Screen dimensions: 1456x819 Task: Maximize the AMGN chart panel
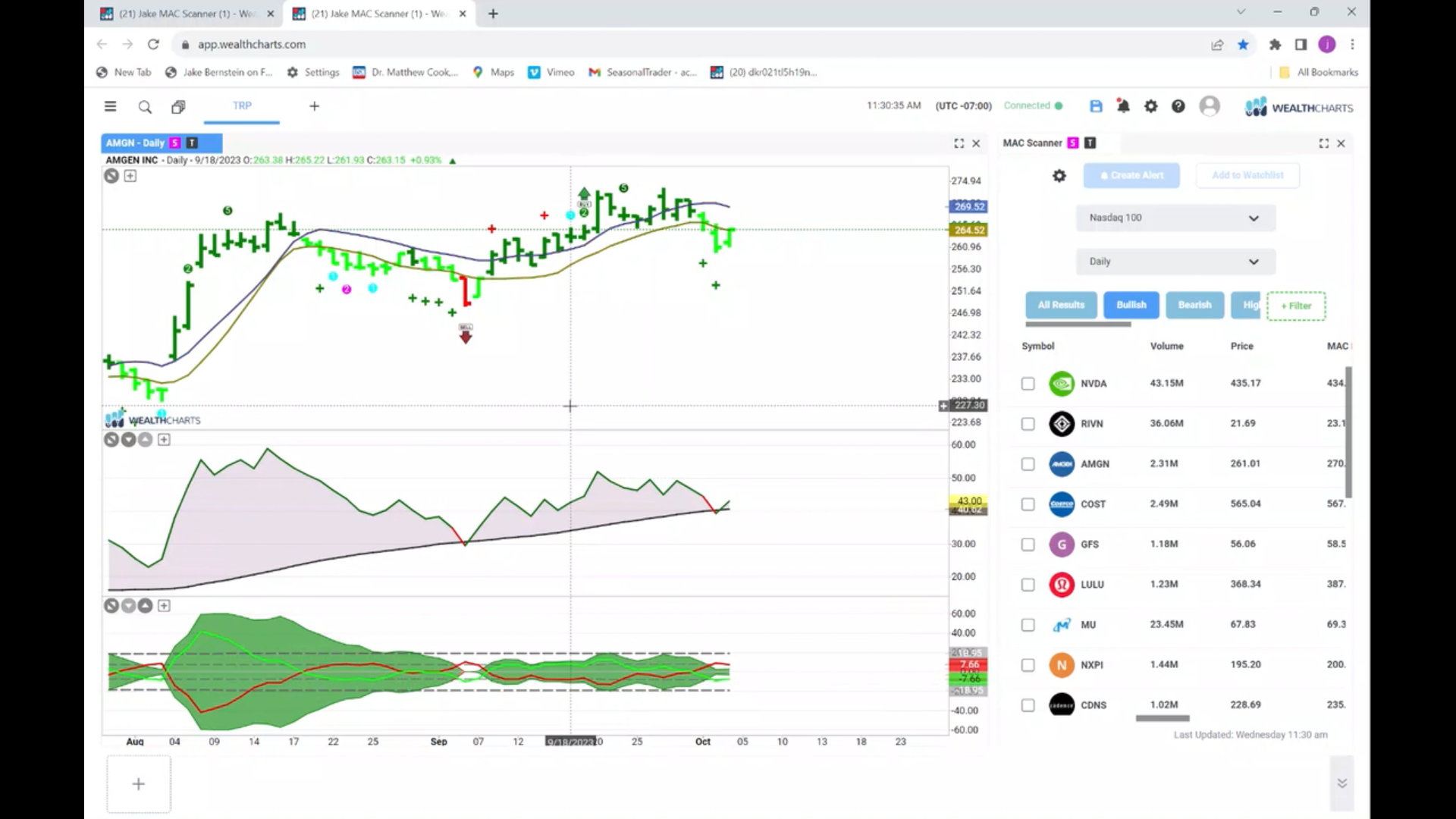959,143
